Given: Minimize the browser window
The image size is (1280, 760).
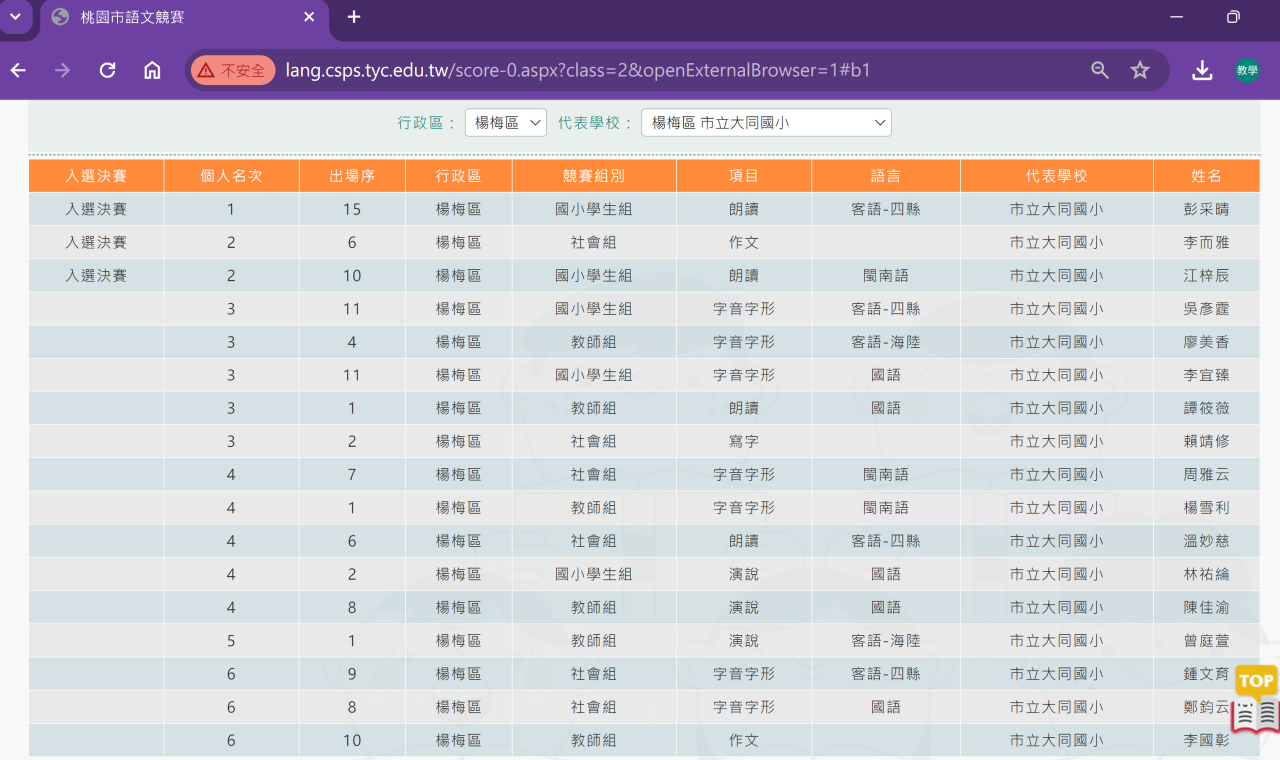Looking at the screenshot, I should tap(1176, 17).
